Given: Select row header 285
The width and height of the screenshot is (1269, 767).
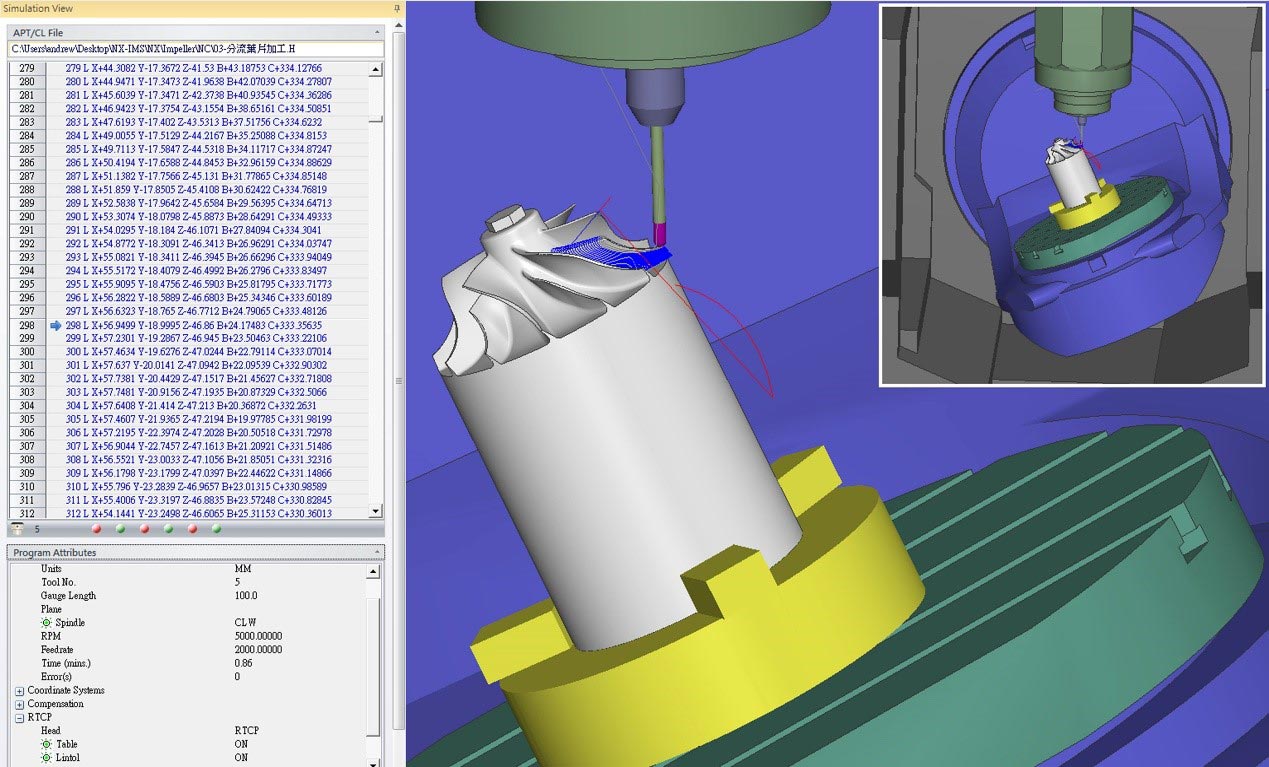Looking at the screenshot, I should (27, 149).
